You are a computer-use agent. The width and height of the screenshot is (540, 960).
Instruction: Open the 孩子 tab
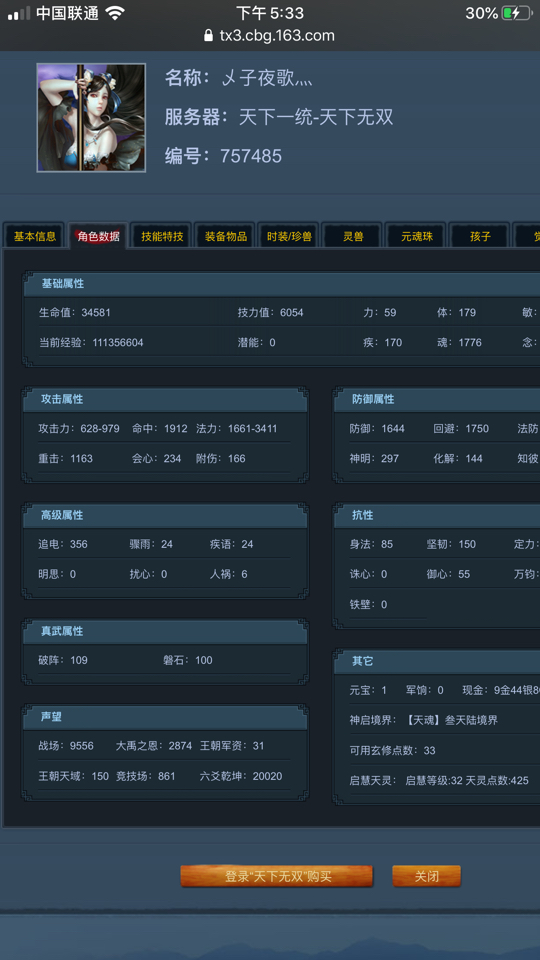tap(481, 236)
